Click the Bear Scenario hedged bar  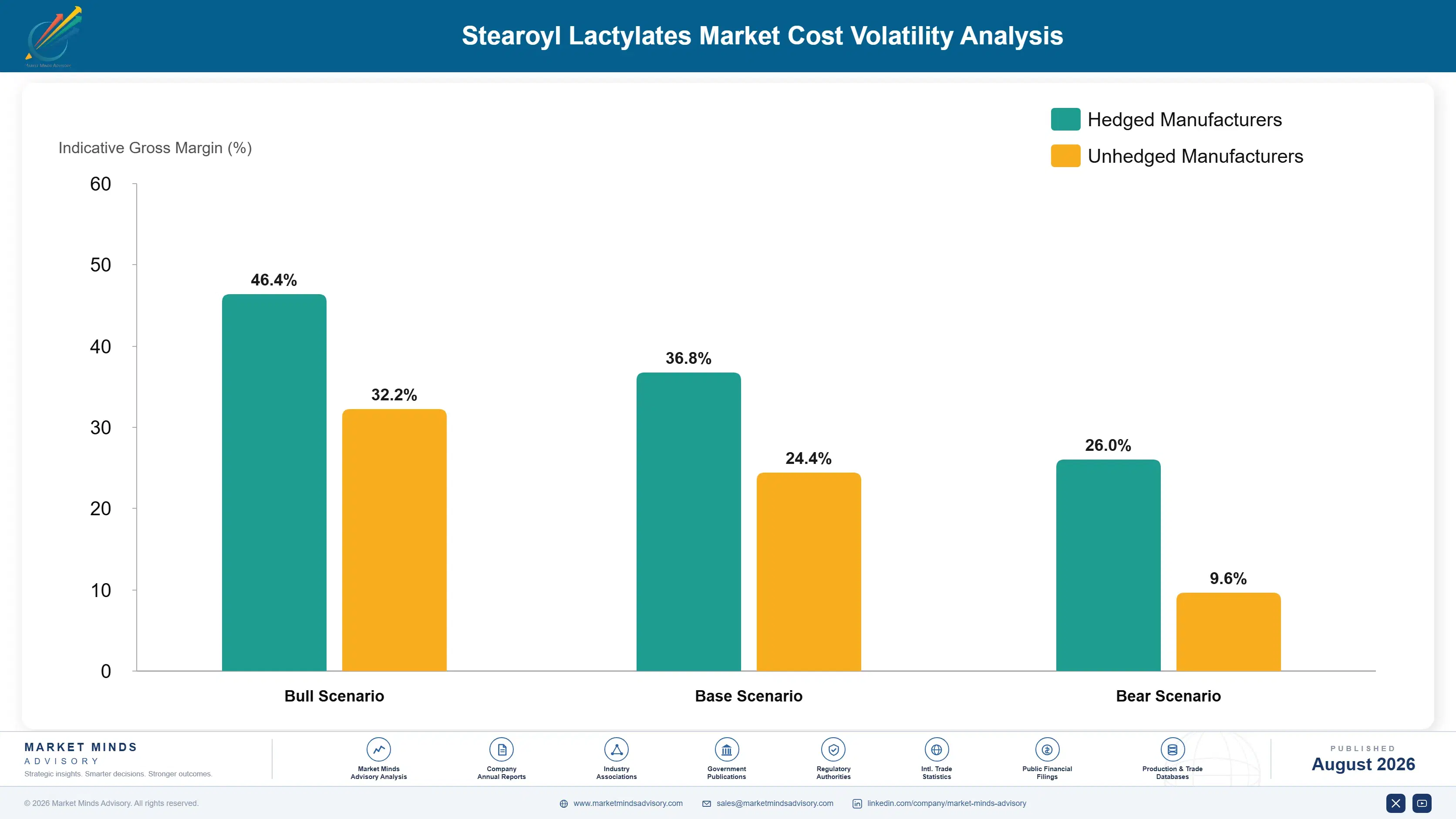pyautogui.click(x=1109, y=565)
